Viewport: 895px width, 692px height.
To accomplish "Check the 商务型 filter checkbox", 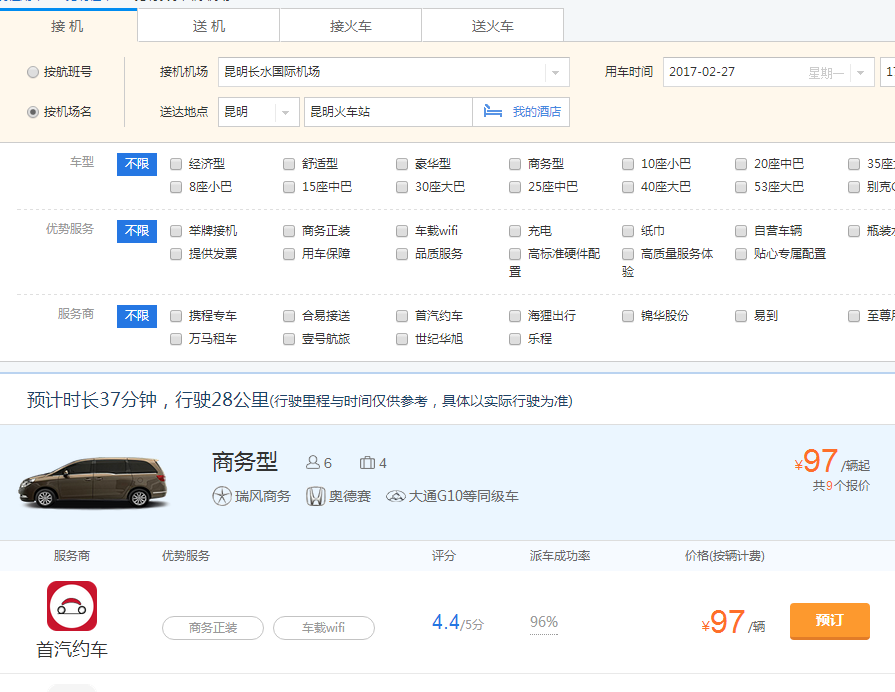I will (515, 164).
